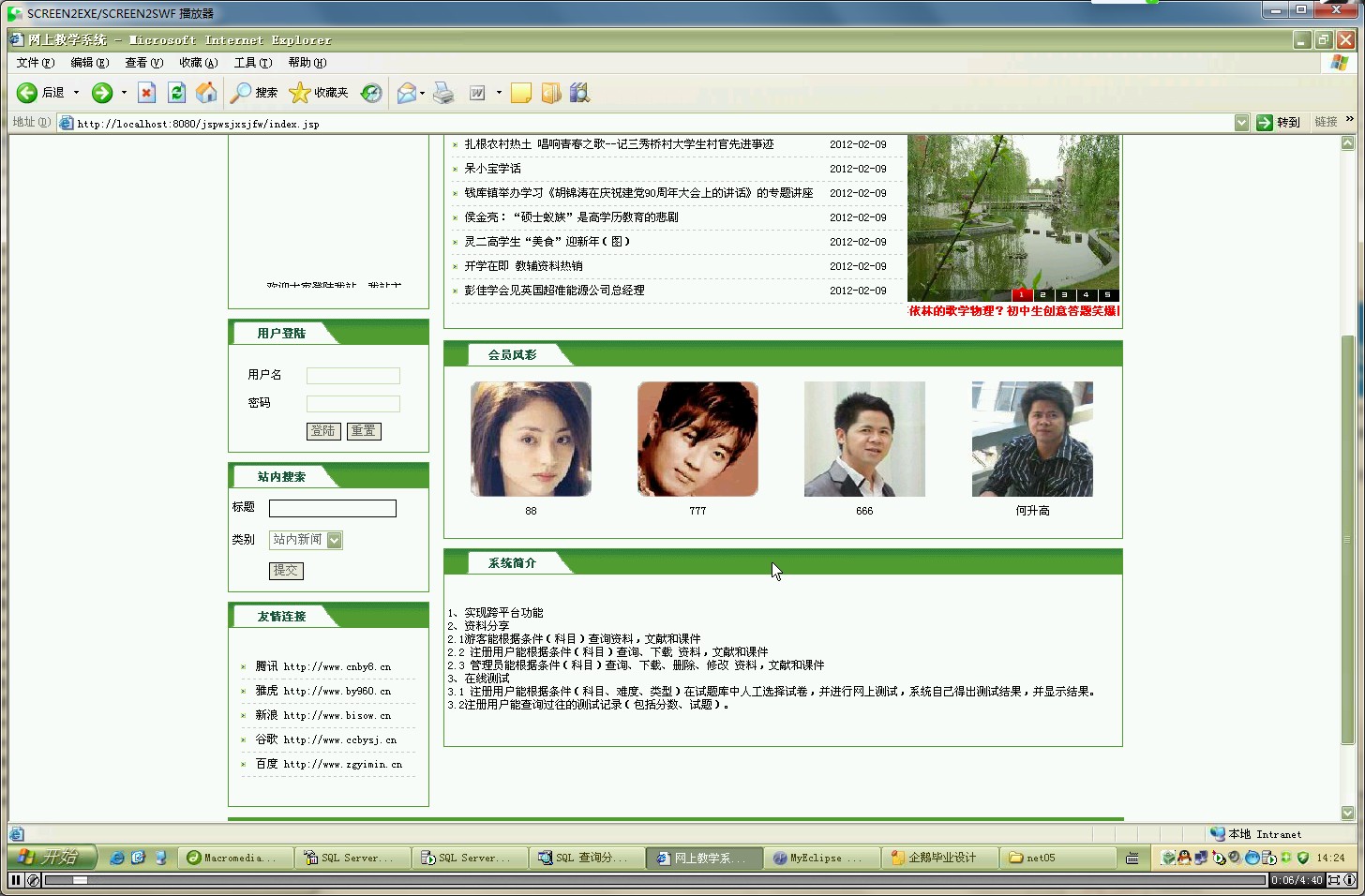Screen dimensions: 1365x896
Task: Click member photo labeled 何升高
Action: (x=1032, y=439)
